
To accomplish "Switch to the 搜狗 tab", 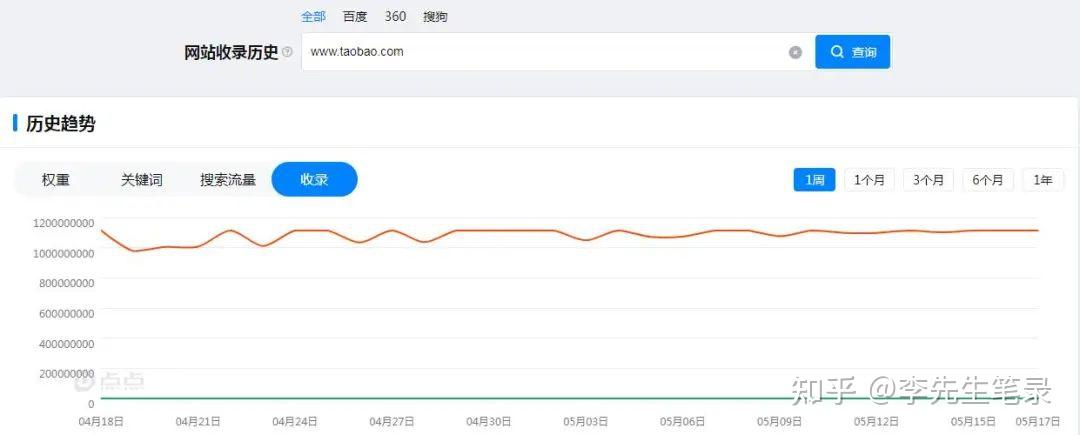I will click(435, 16).
